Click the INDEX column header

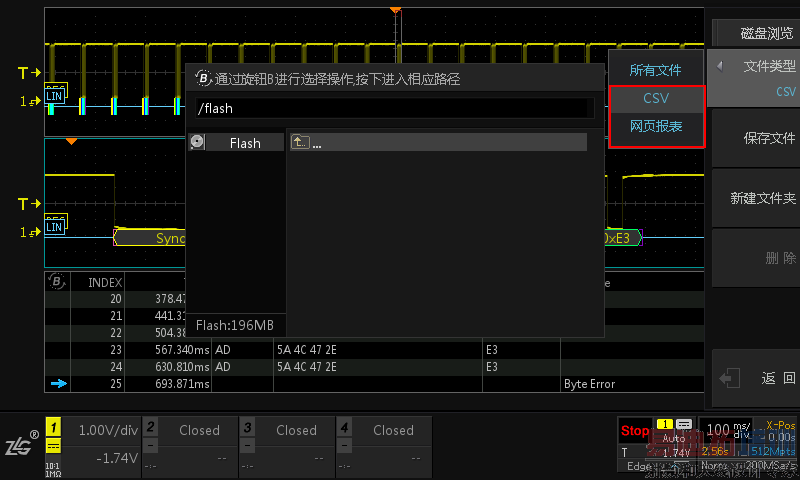point(105,283)
